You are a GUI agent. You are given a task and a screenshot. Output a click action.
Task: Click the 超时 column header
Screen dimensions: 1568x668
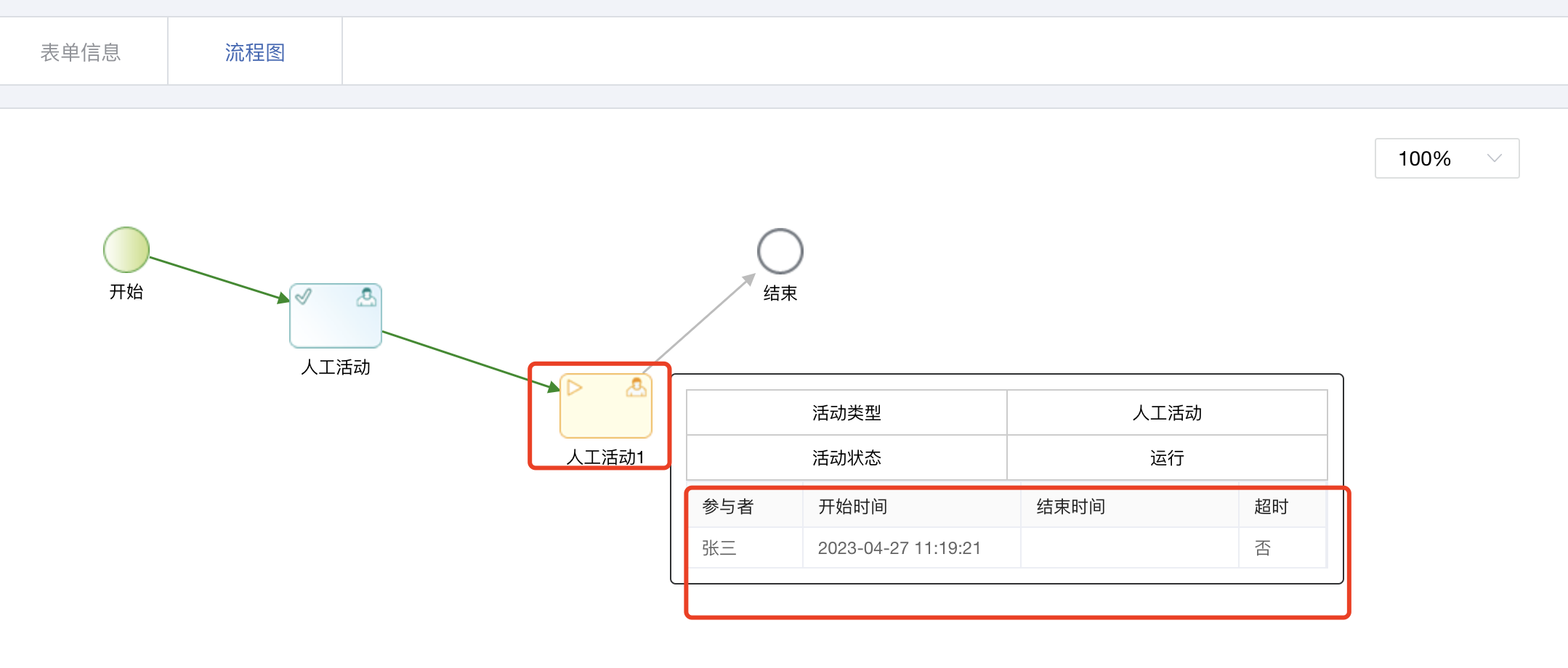coord(1271,507)
